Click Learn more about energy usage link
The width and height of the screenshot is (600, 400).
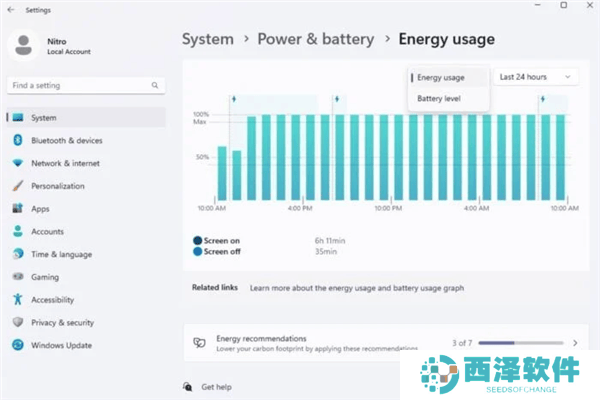pos(356,288)
